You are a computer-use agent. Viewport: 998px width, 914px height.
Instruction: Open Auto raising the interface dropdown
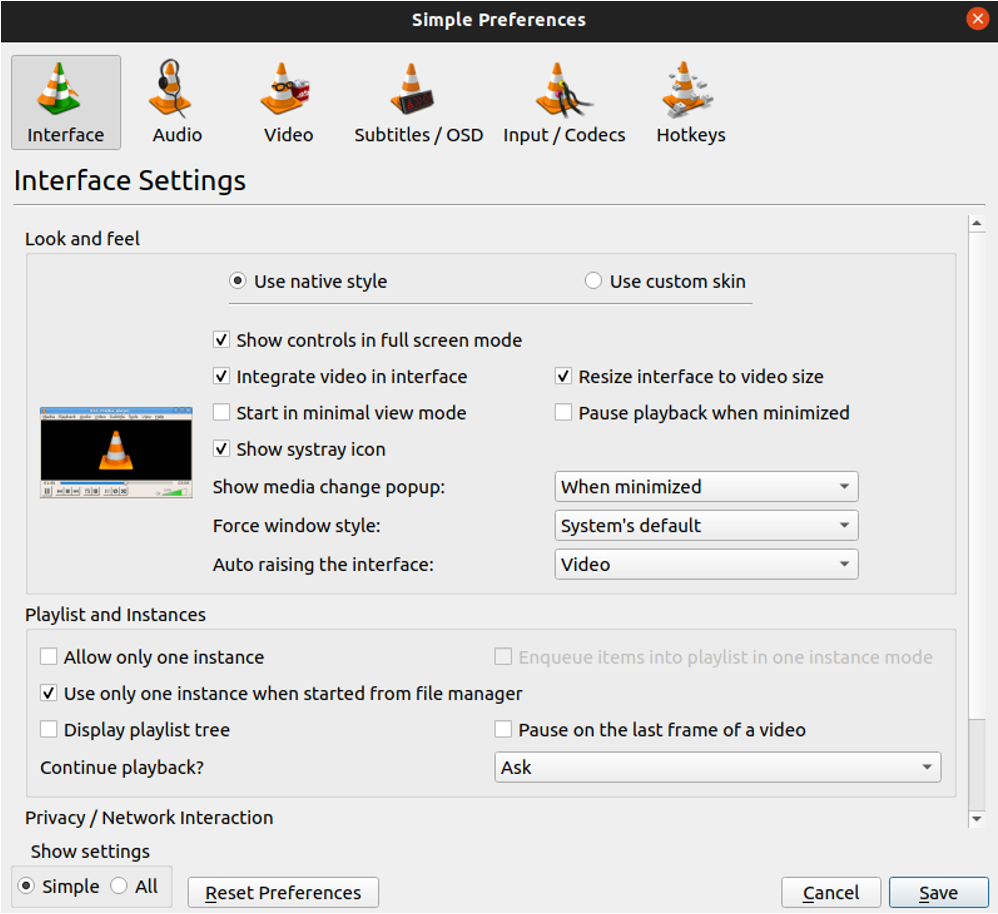[x=706, y=565]
